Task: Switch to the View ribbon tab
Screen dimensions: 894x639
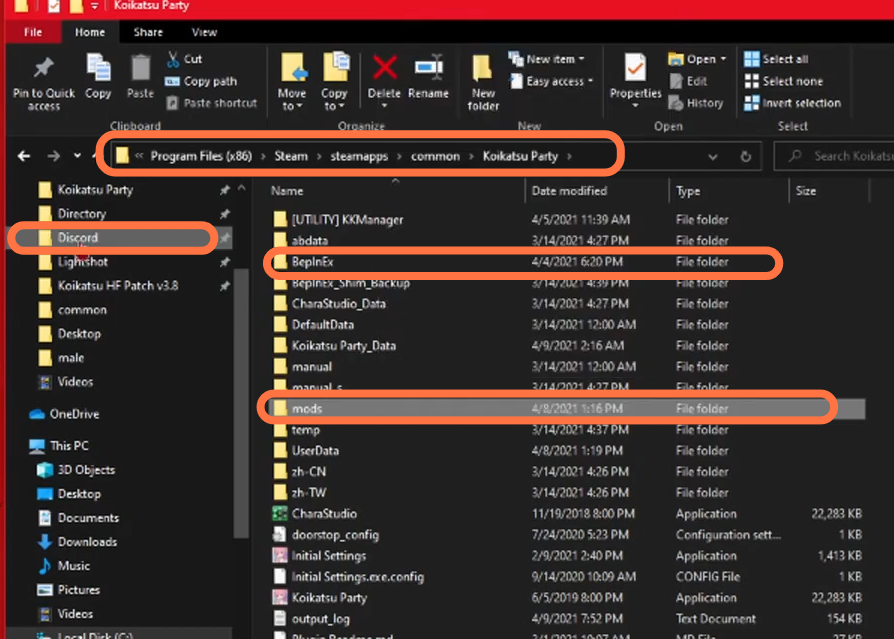Action: [204, 32]
